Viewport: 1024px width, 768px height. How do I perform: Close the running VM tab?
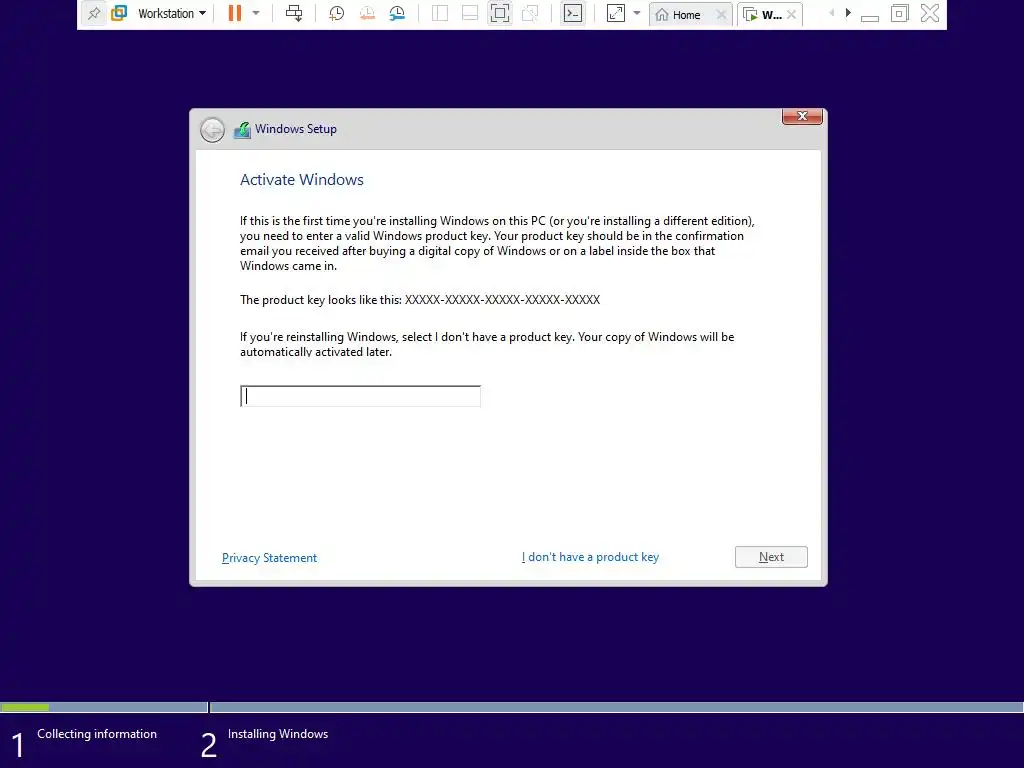coord(792,14)
